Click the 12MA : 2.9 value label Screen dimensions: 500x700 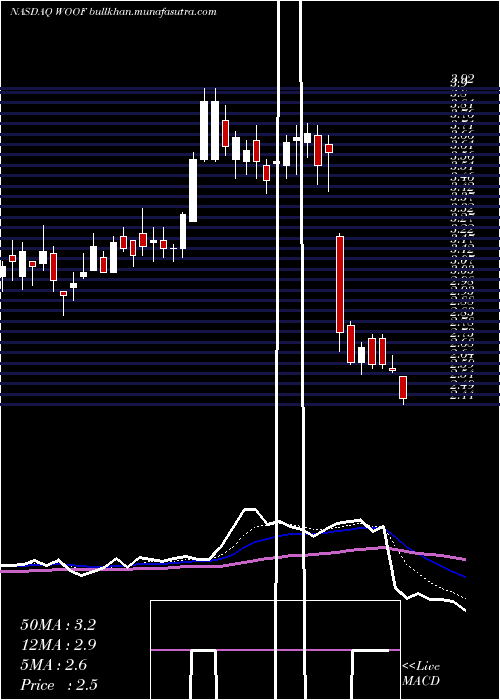pos(58,645)
